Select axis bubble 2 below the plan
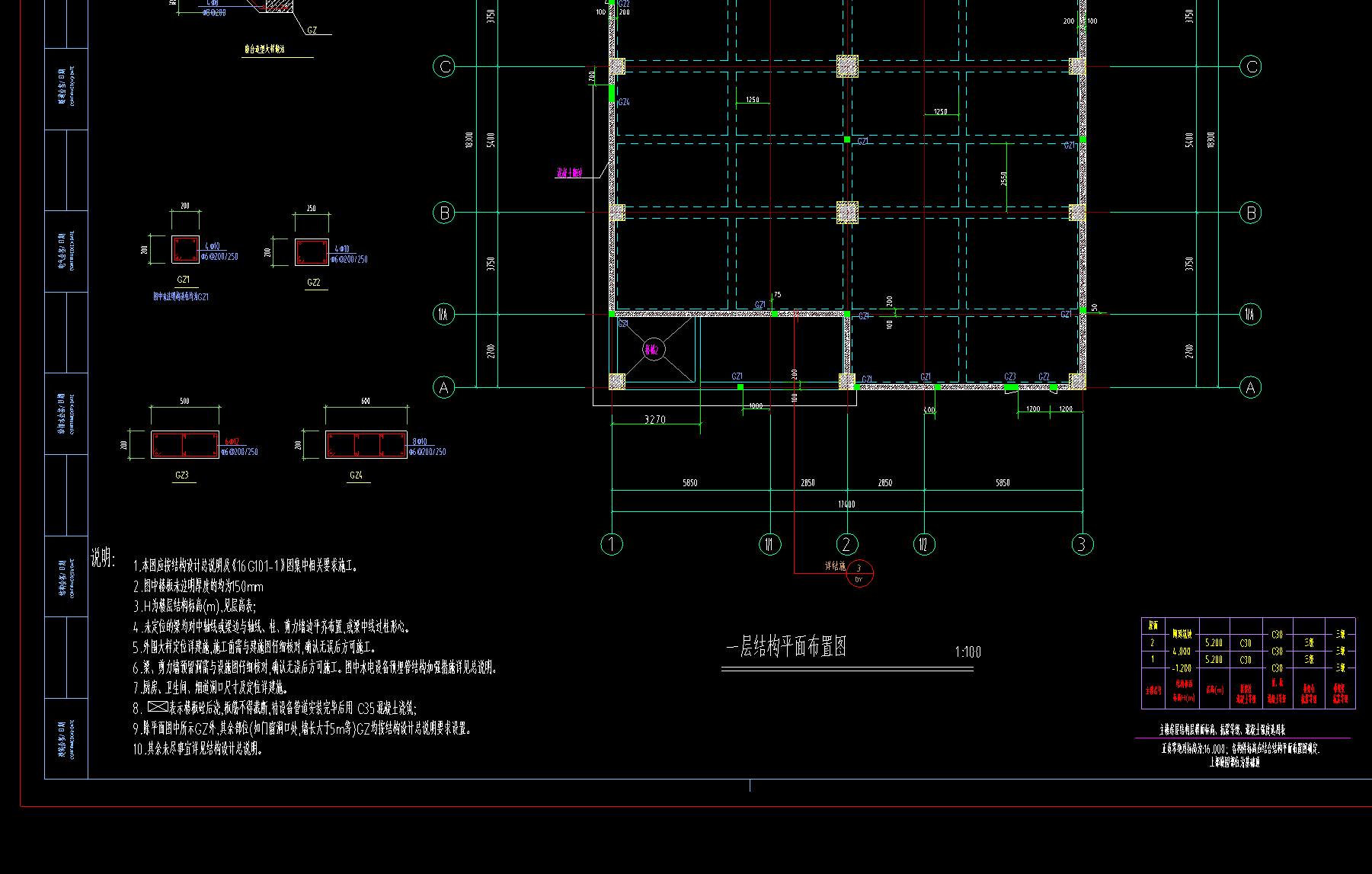The image size is (1372, 874). pyautogui.click(x=846, y=544)
